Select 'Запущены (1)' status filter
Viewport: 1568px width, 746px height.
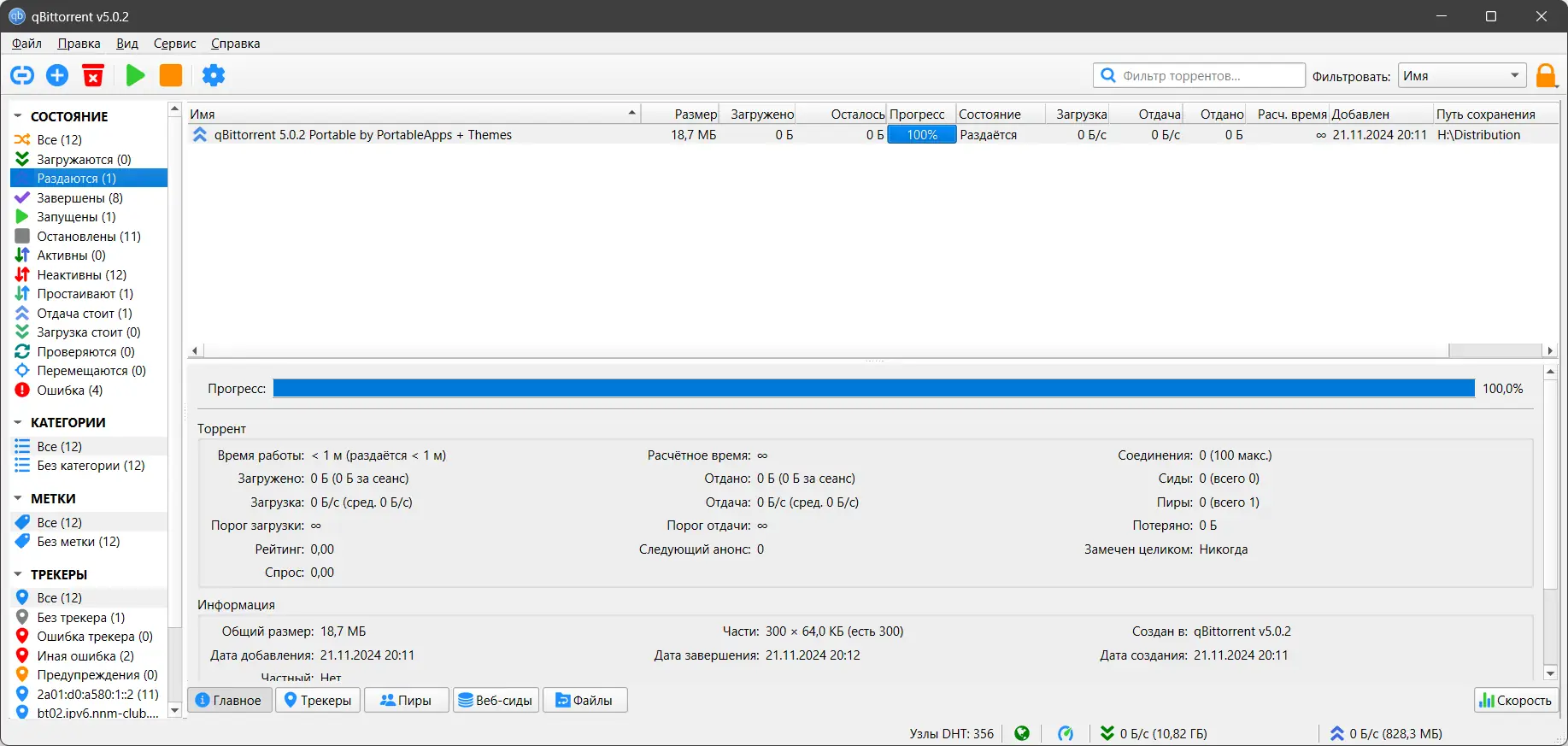[89, 216]
